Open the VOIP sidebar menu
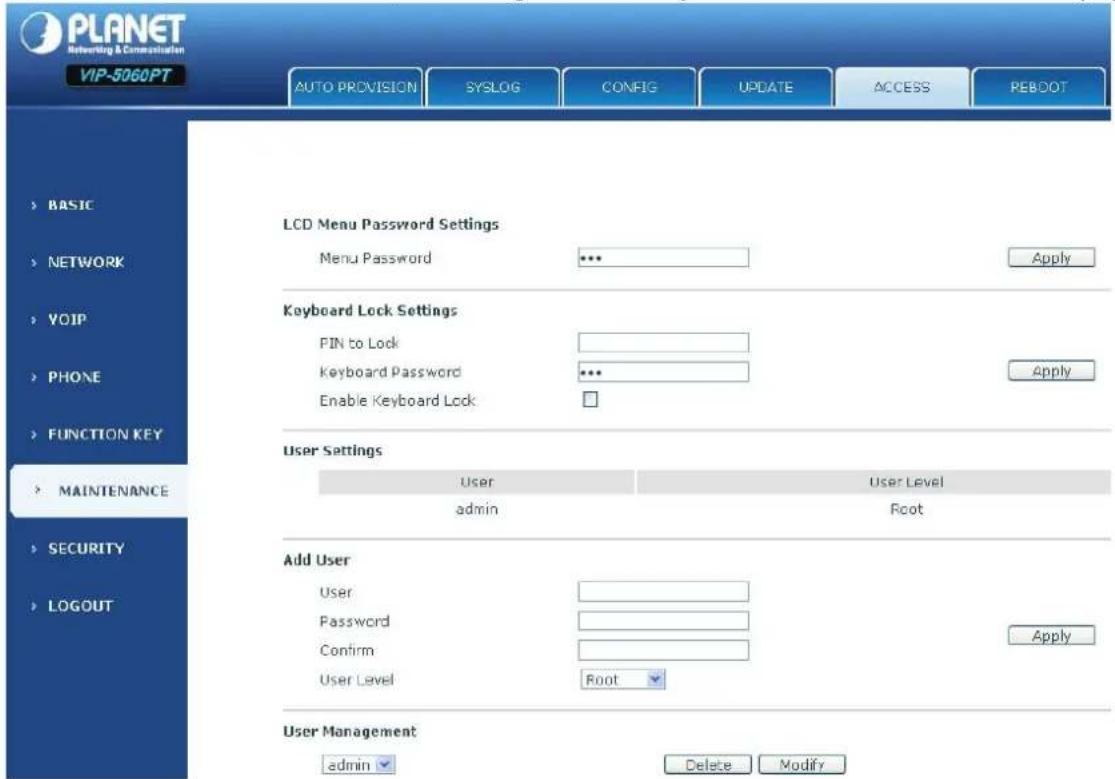1115x779 pixels. click(67, 319)
